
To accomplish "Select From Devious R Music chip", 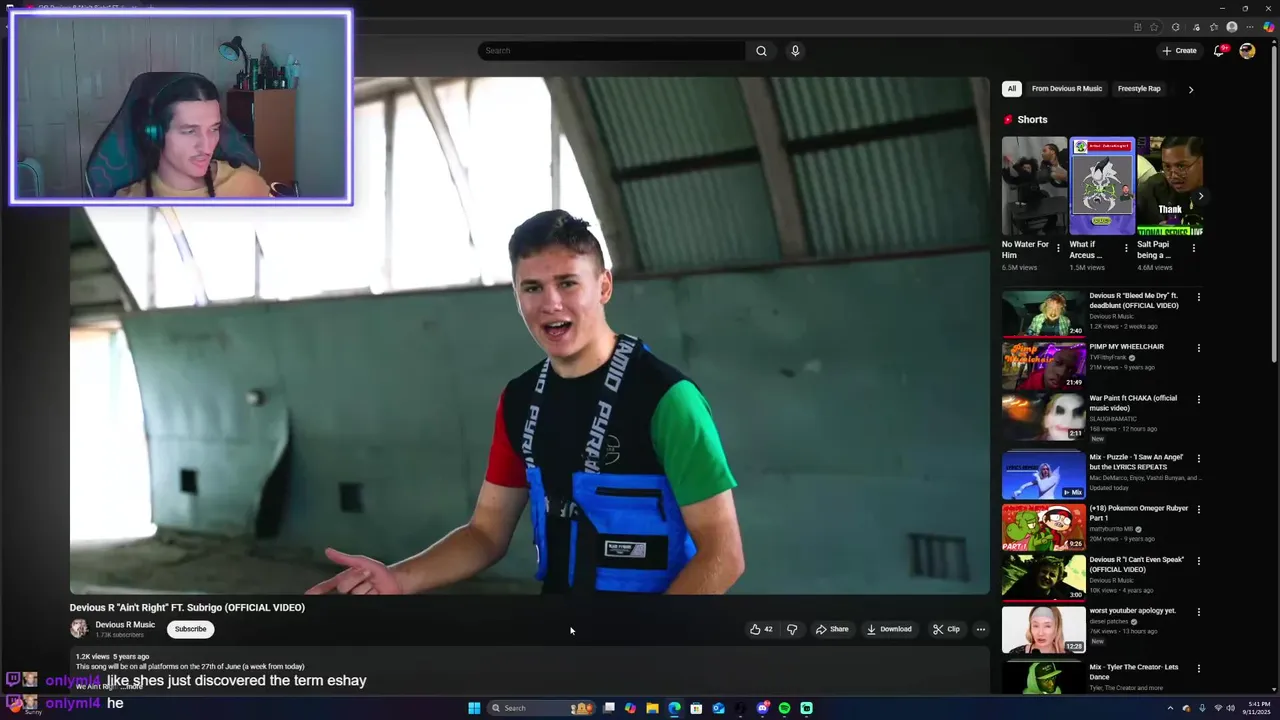I will (x=1067, y=89).
